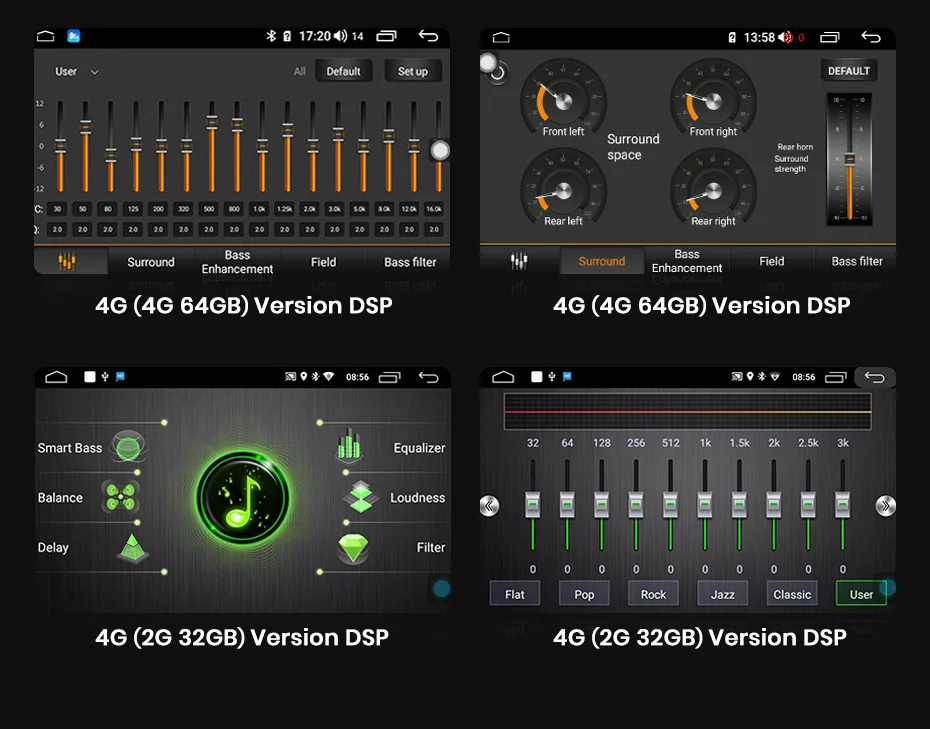This screenshot has height=729, width=930.
Task: Tap refresh circle icon in Surround screen
Action: [x=498, y=73]
